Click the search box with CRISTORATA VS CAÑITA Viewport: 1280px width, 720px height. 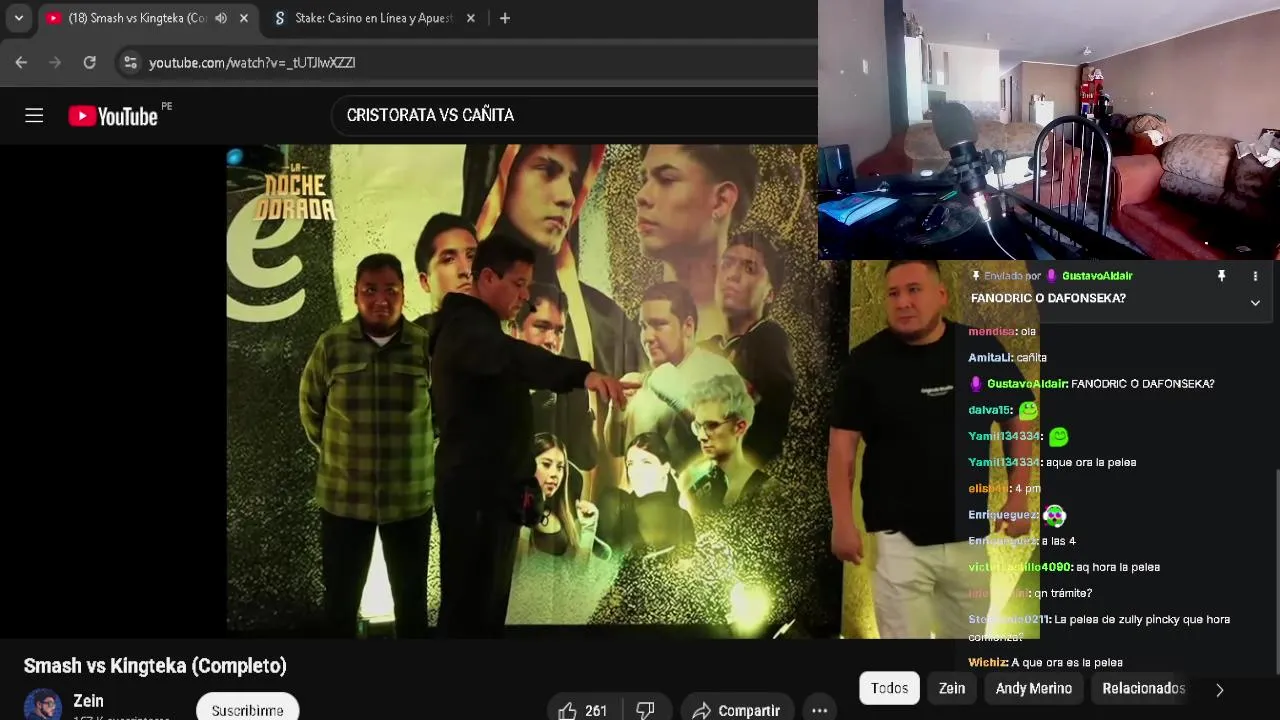(575, 115)
